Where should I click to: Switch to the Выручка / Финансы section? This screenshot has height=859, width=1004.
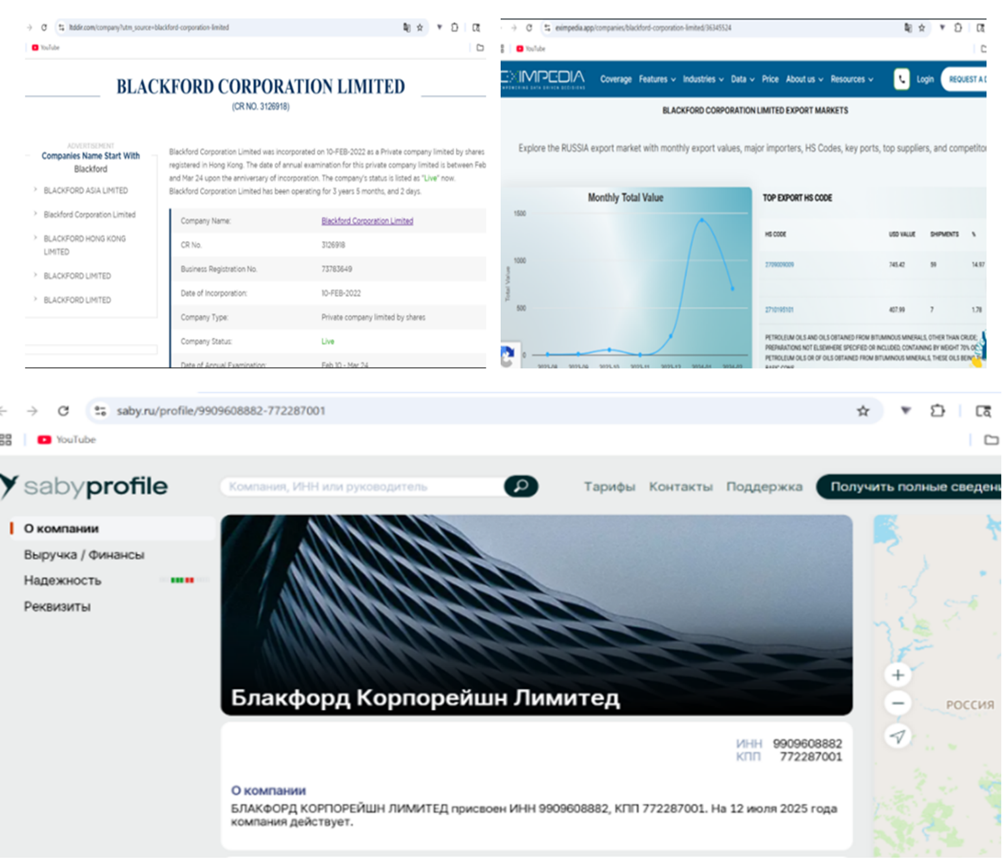(84, 554)
